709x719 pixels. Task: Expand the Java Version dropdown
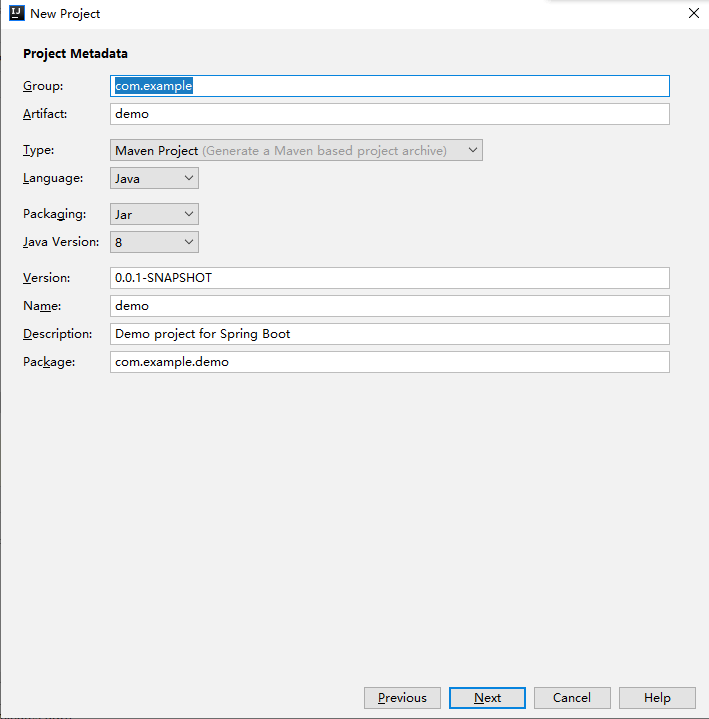[155, 242]
